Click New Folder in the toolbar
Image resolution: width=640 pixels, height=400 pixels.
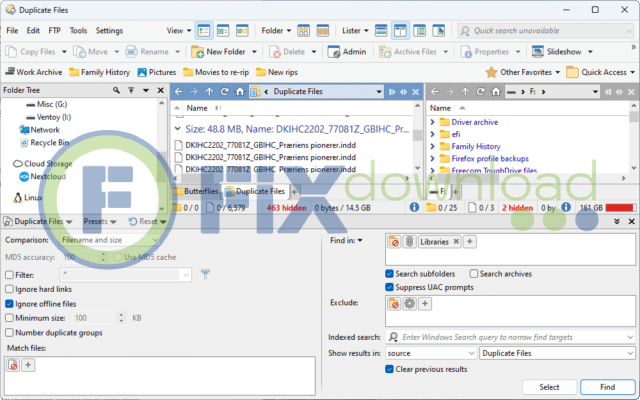[218, 51]
